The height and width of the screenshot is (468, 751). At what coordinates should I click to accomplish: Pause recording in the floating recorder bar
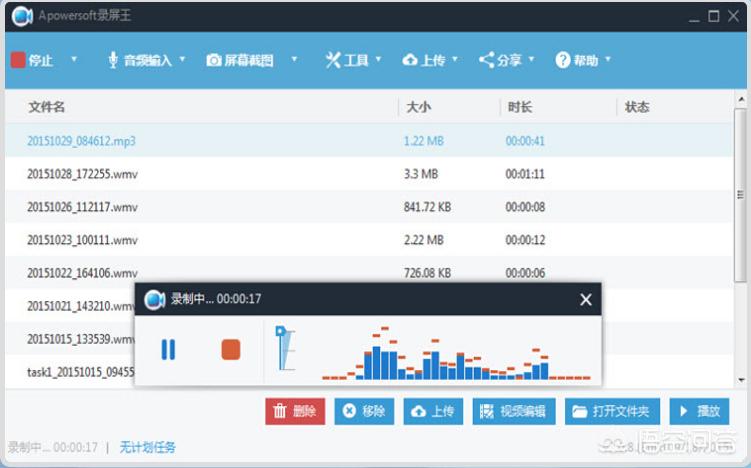tap(168, 349)
